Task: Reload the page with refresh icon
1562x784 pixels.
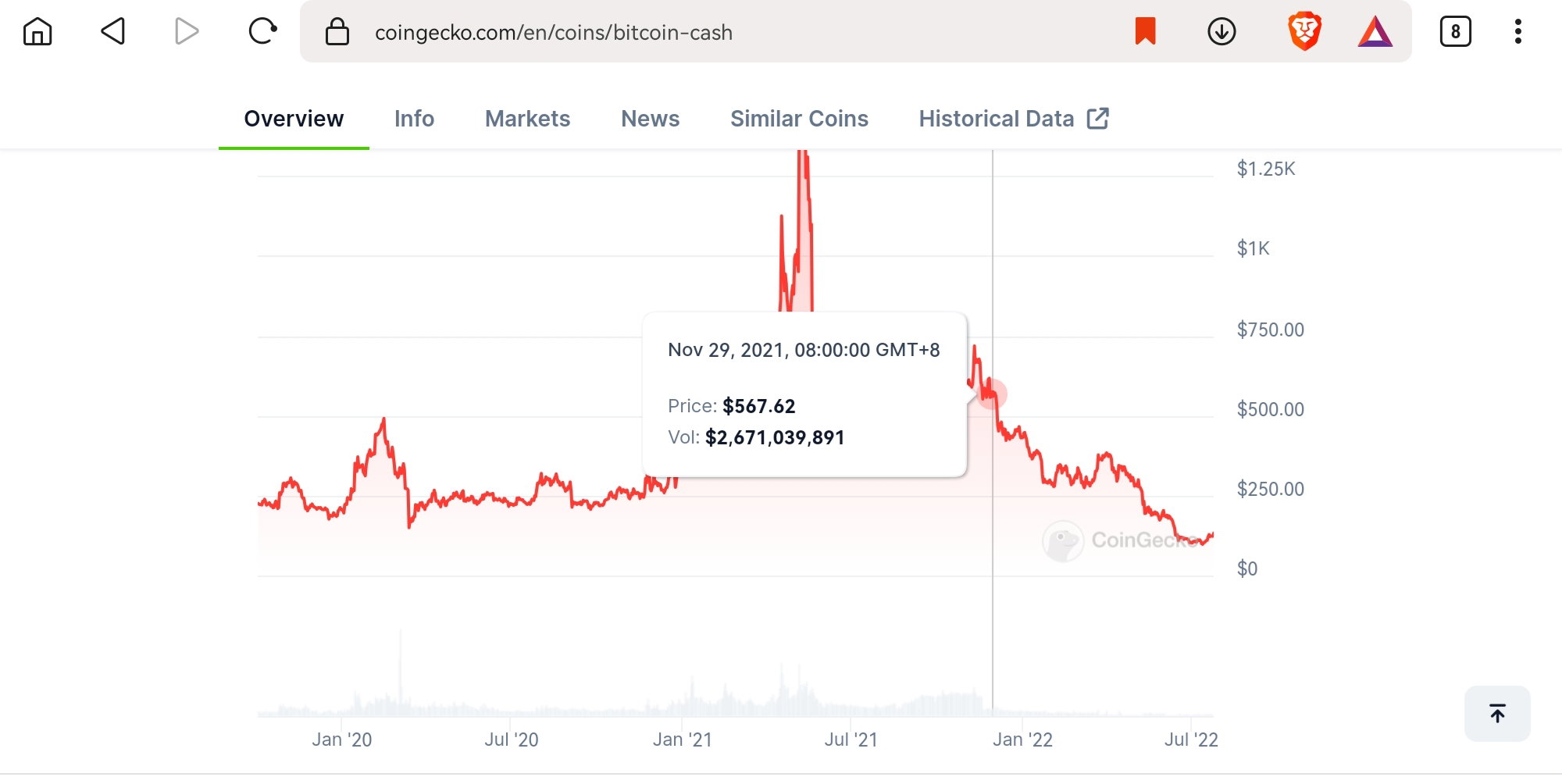Action: click(262, 32)
